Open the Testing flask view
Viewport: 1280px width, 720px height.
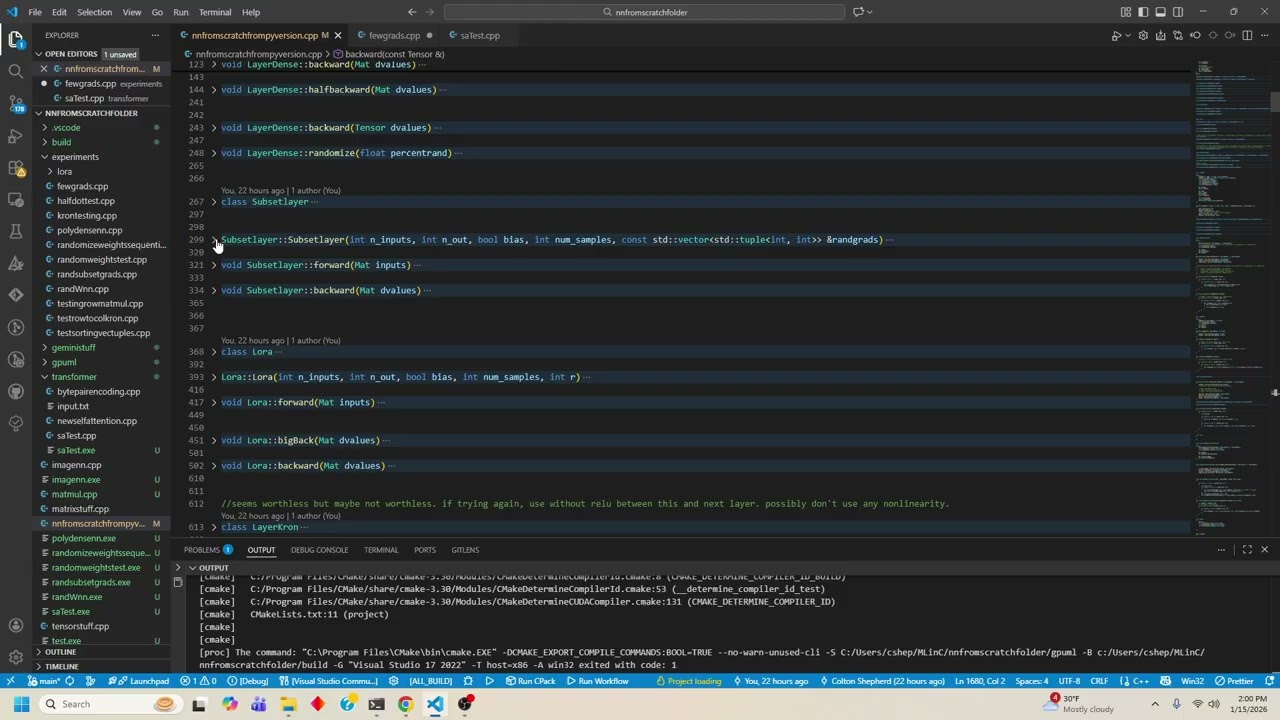pyautogui.click(x=16, y=232)
